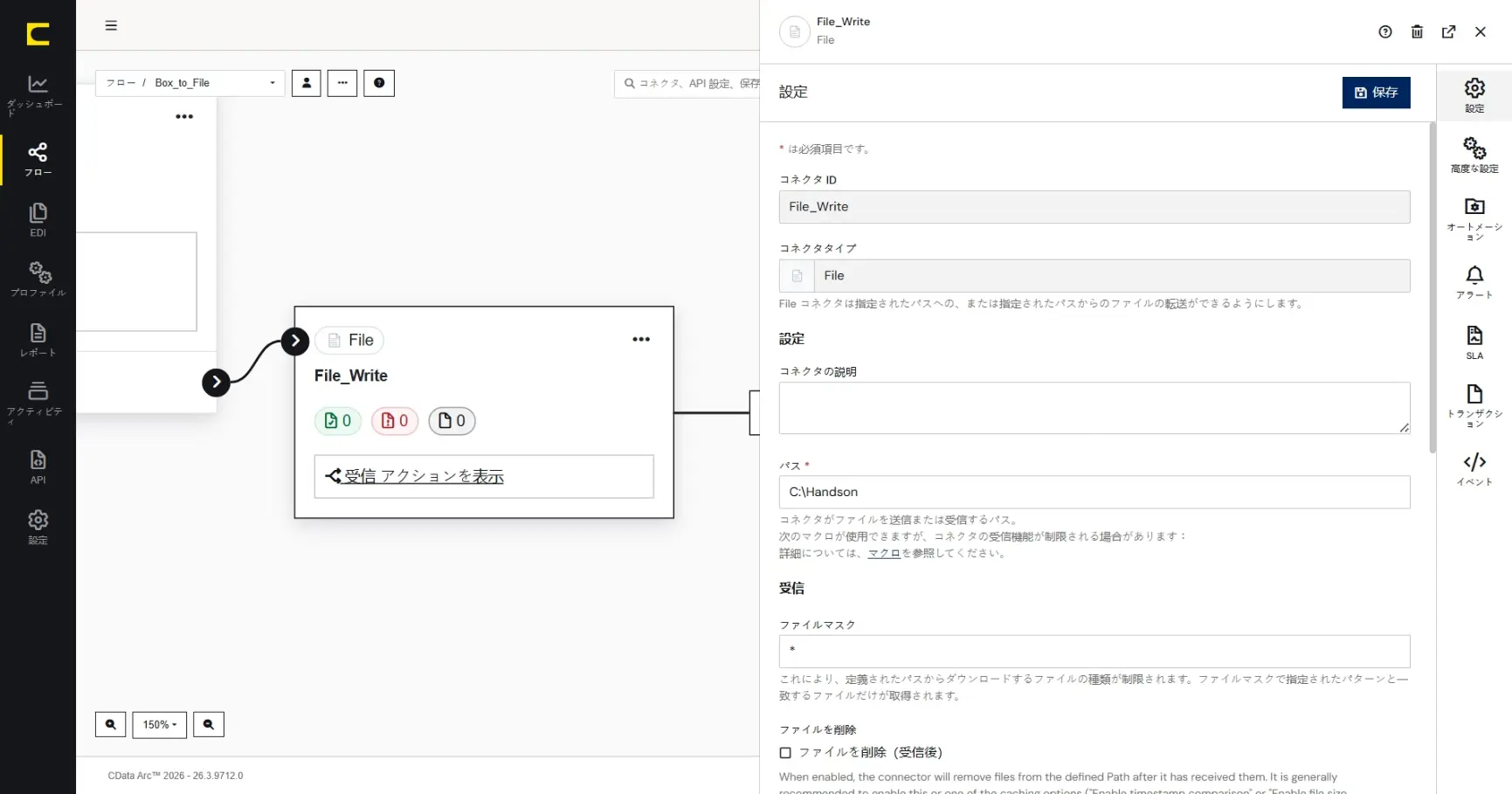Click the File_Write connector title text

pyautogui.click(x=351, y=376)
